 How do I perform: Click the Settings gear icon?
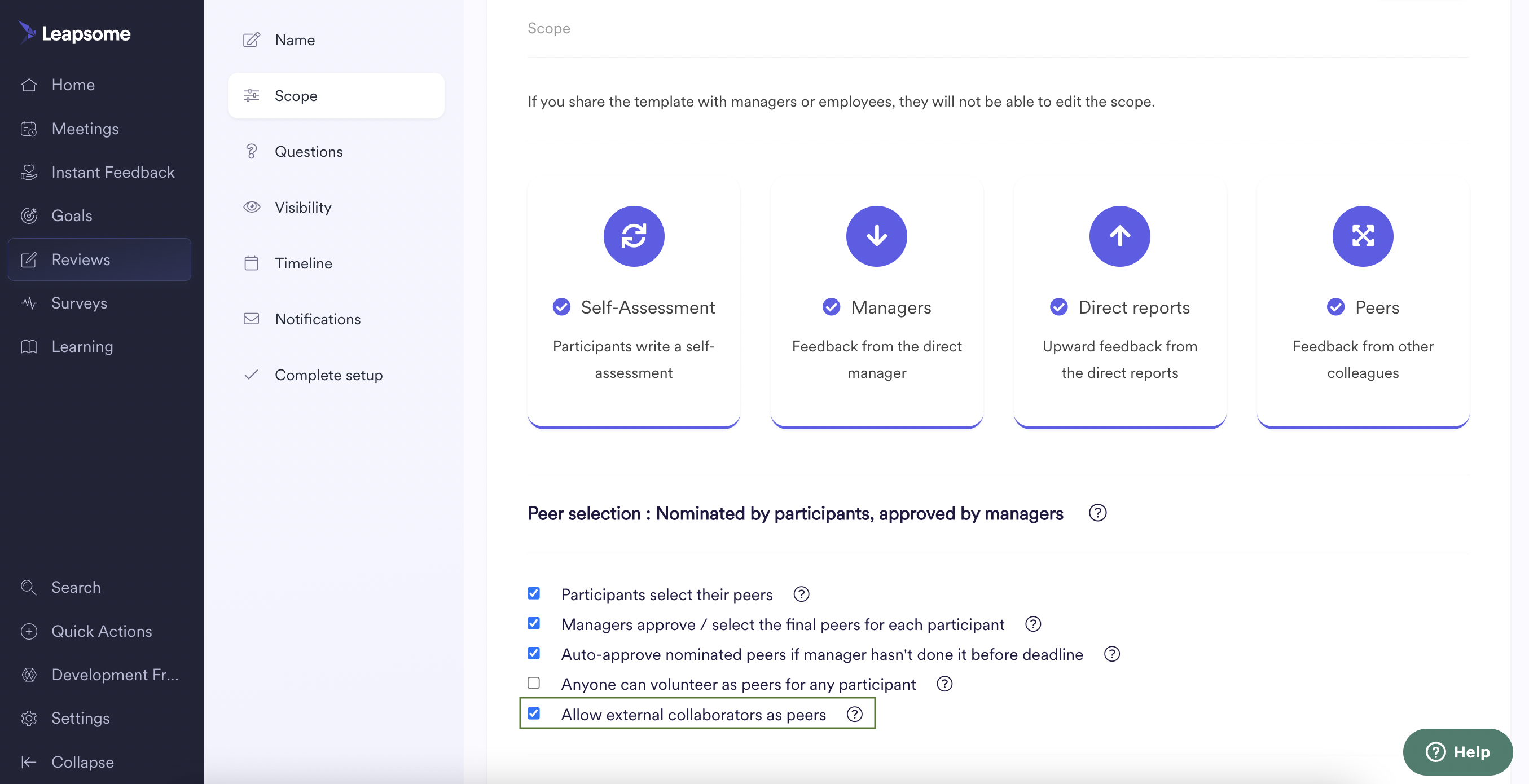(29, 718)
